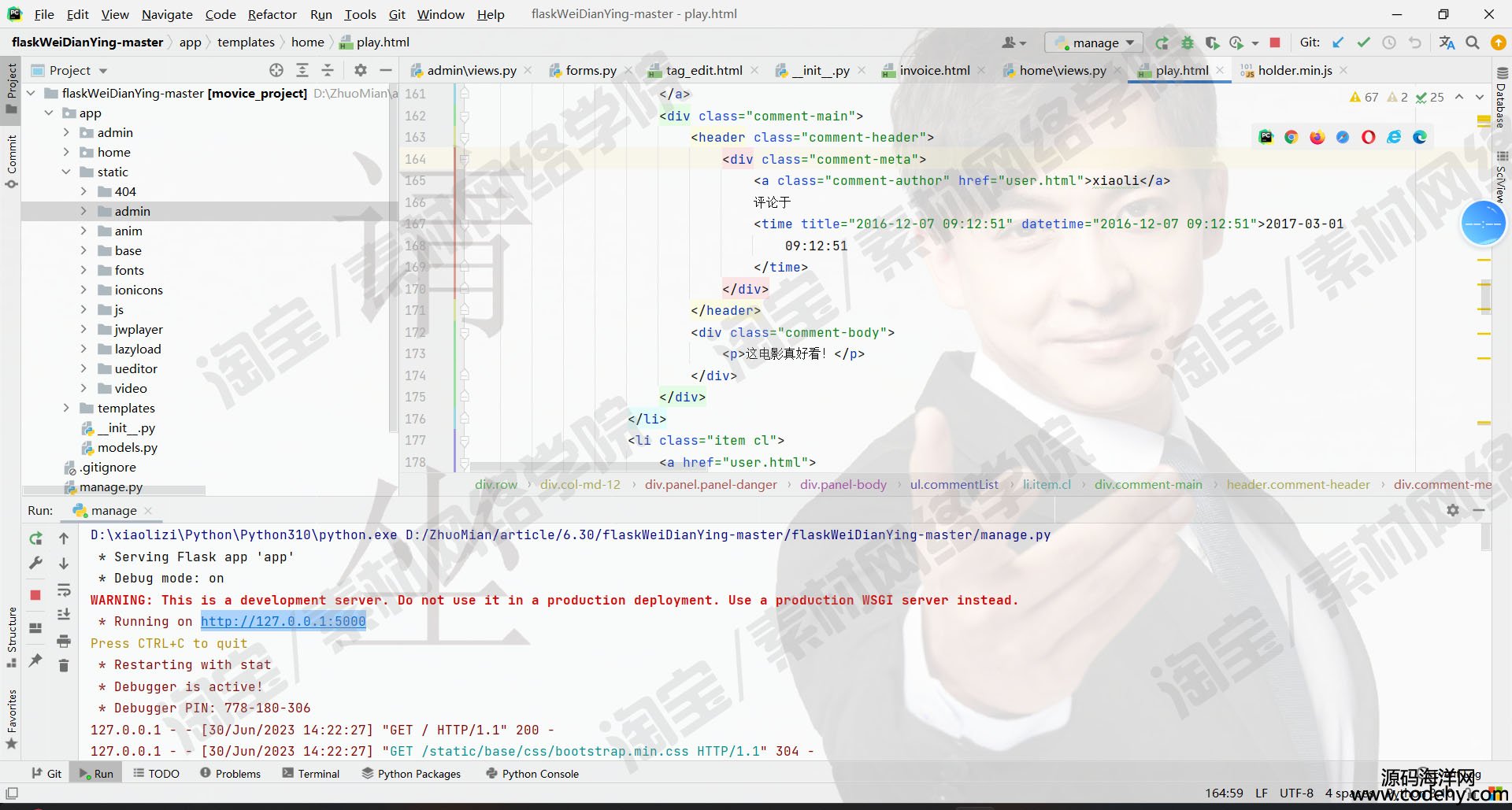This screenshot has height=810, width=1512.
Task: Locate current file with target icon
Action: (x=276, y=70)
